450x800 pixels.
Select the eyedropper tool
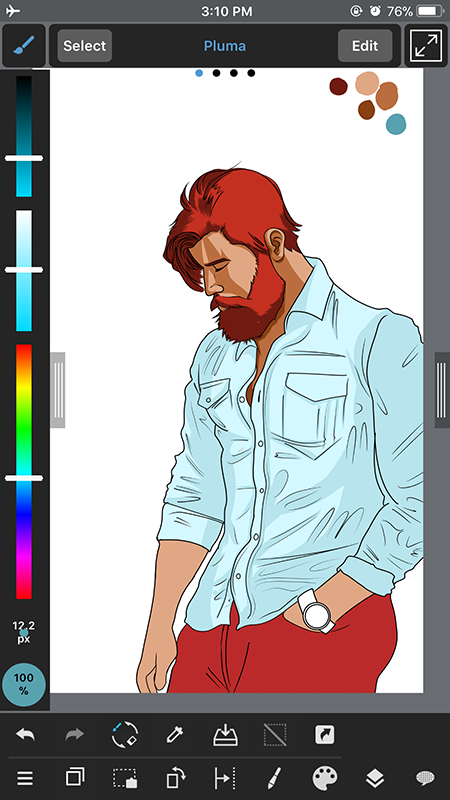point(174,735)
